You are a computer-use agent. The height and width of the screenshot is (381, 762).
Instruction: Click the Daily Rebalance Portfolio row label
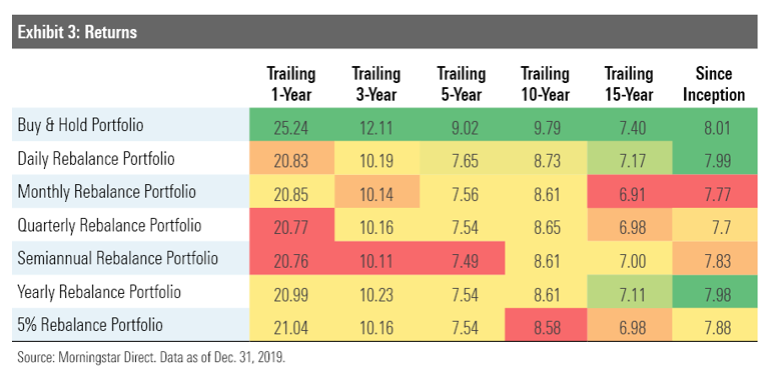96,158
